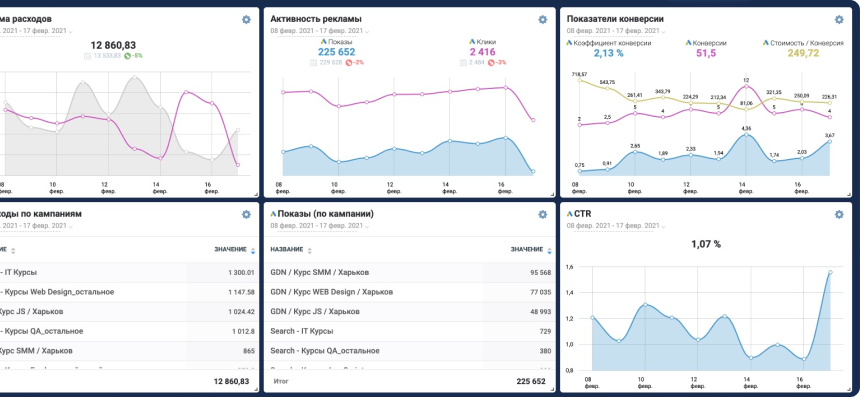Screen dimensions: 860x397
Task: Open settings gear of CTR widget
Action: (x=839, y=214)
